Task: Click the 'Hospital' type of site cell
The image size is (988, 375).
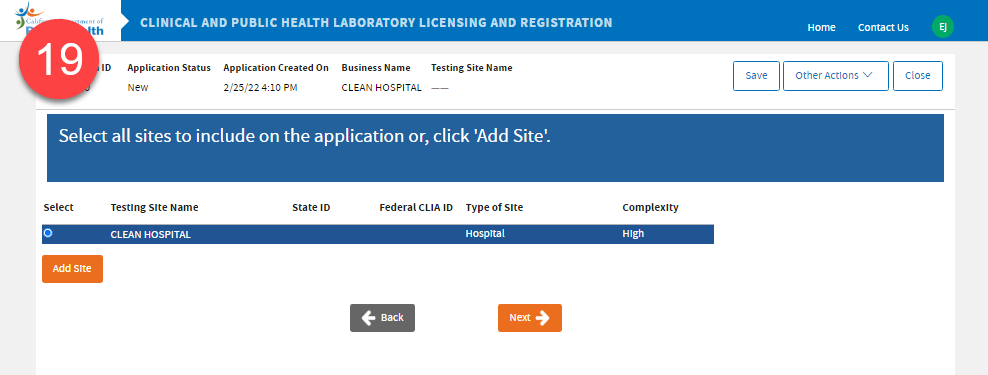Action: (485, 234)
